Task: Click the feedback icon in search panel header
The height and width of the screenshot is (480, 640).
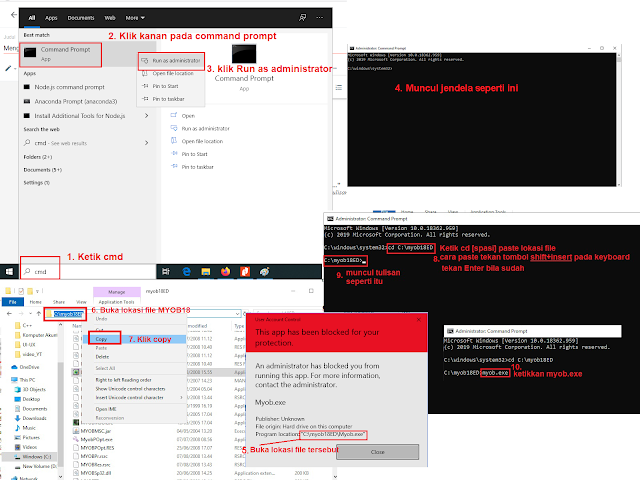Action: pyautogui.click(x=302, y=18)
